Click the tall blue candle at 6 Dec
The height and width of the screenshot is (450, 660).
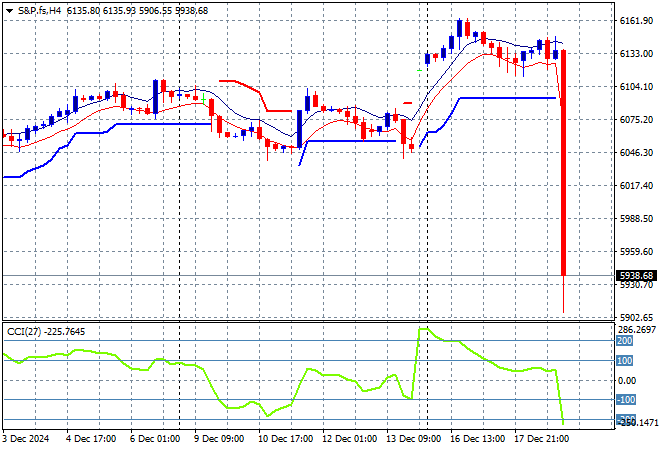(156, 97)
